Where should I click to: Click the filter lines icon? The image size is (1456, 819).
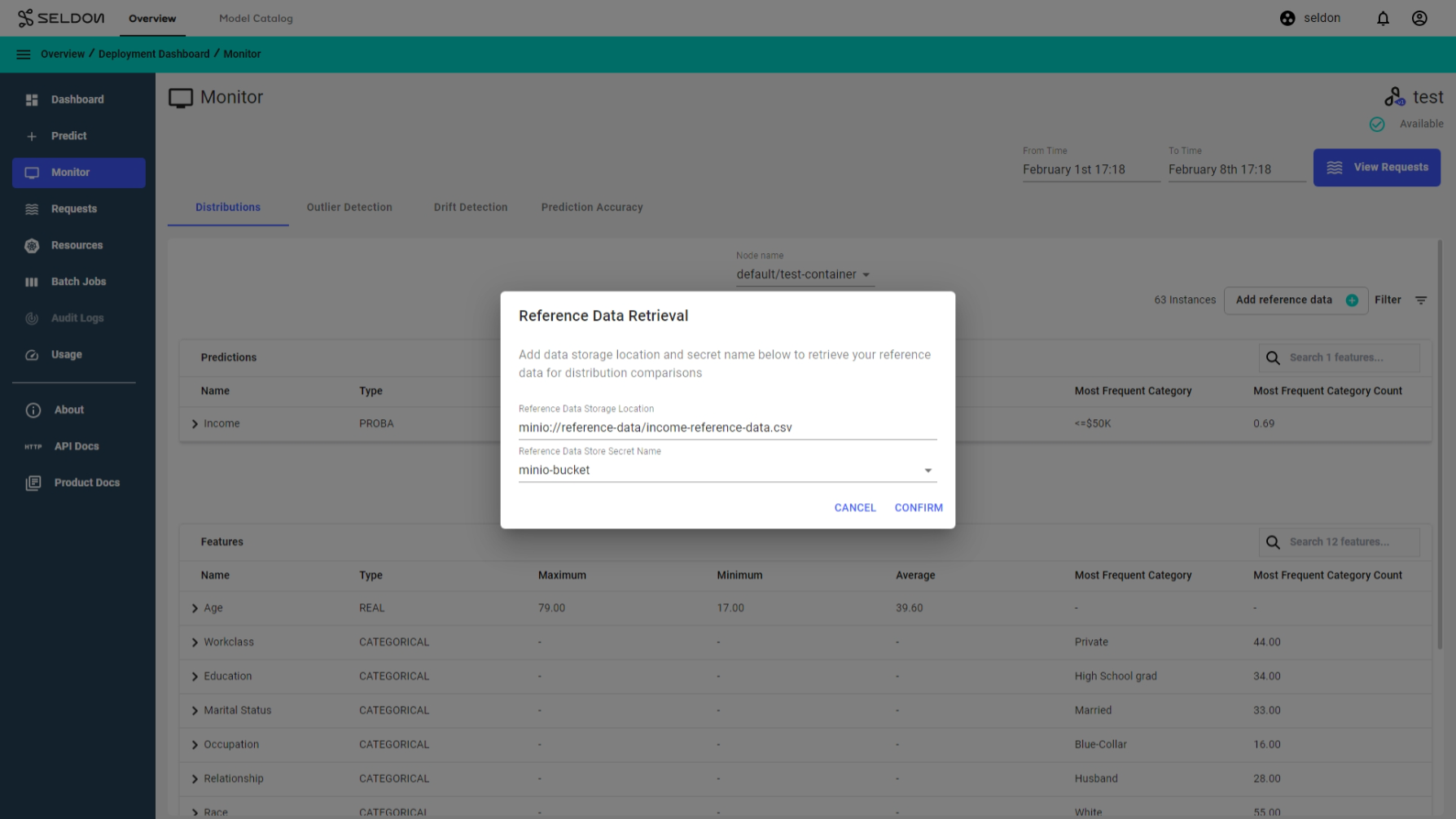coord(1421,300)
